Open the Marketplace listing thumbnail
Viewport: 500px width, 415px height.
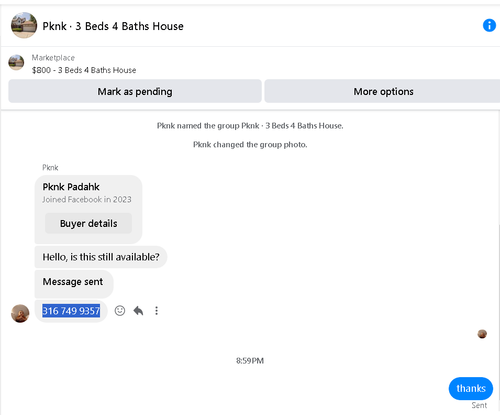pos(16,63)
